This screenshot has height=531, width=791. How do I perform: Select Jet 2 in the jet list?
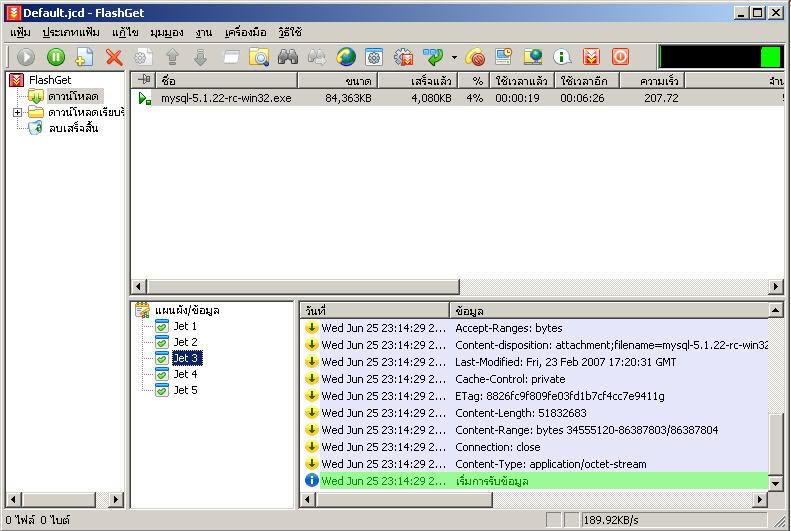click(185, 342)
